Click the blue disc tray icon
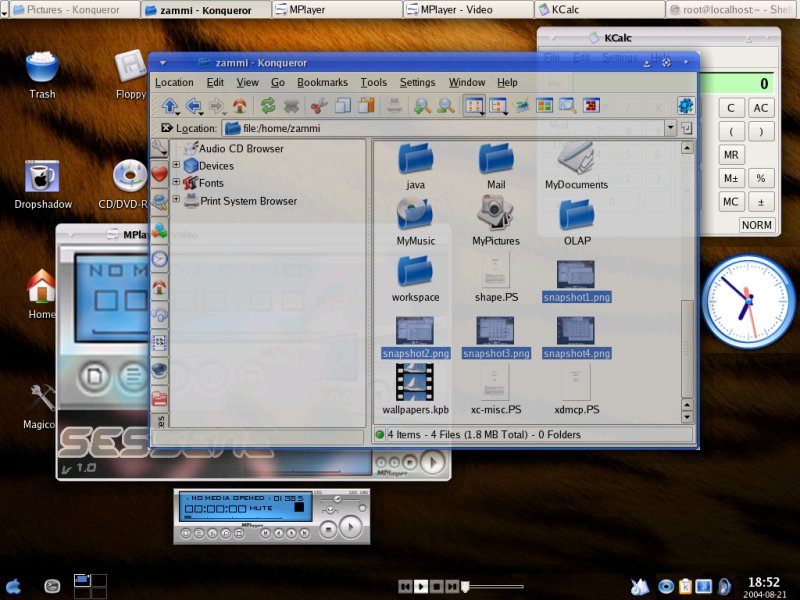 click(665, 587)
